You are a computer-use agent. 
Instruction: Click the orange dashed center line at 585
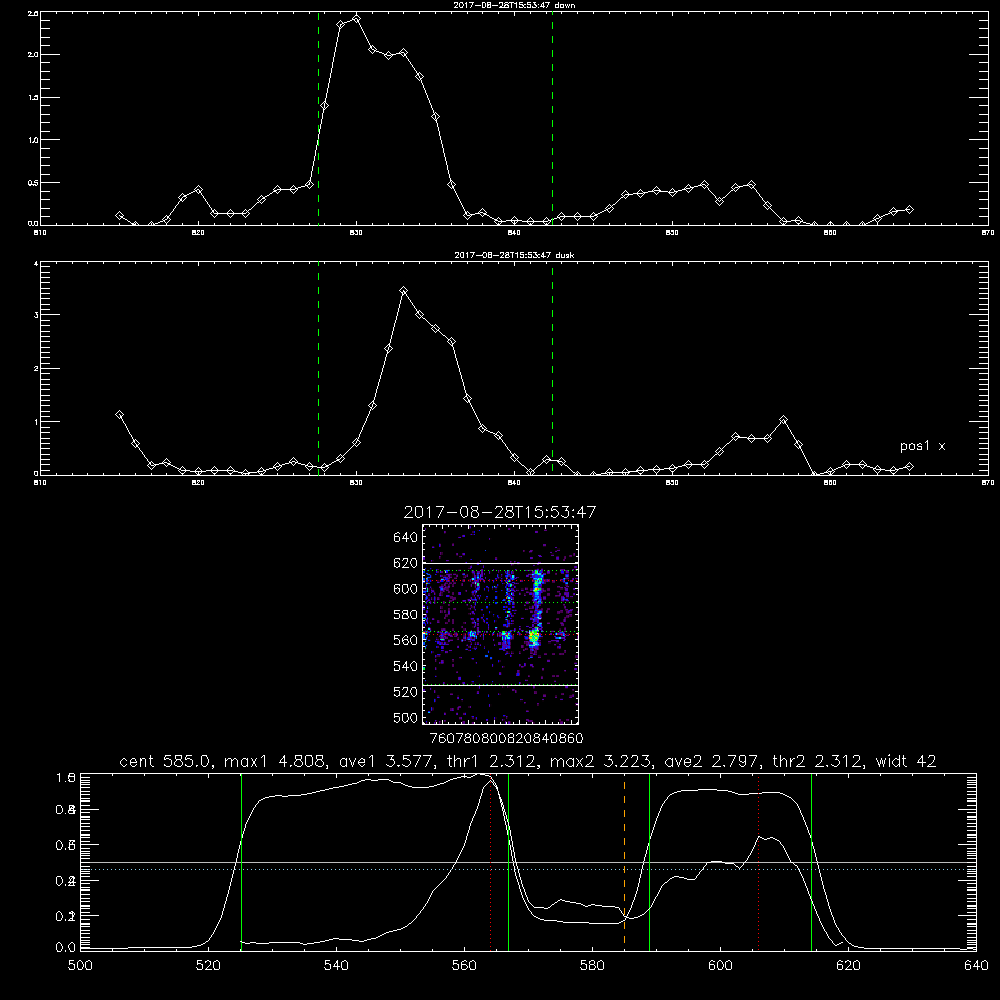pos(624,862)
